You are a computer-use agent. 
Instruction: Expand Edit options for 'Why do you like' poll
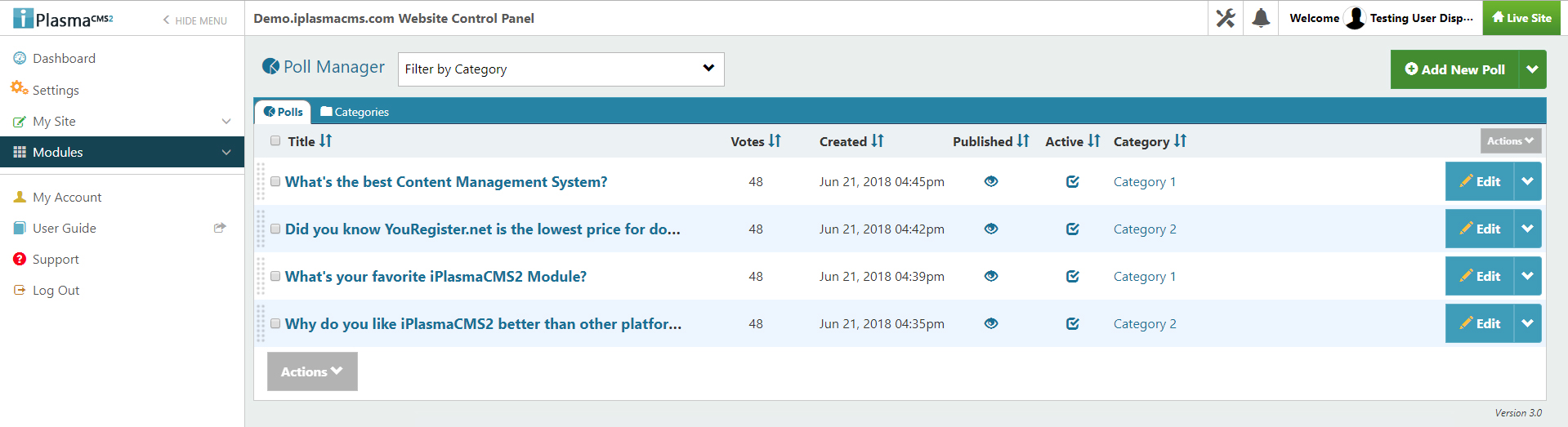tap(1527, 323)
